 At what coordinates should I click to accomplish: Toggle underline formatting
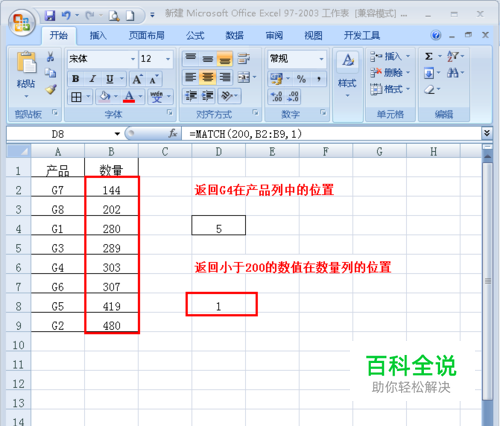pos(109,79)
